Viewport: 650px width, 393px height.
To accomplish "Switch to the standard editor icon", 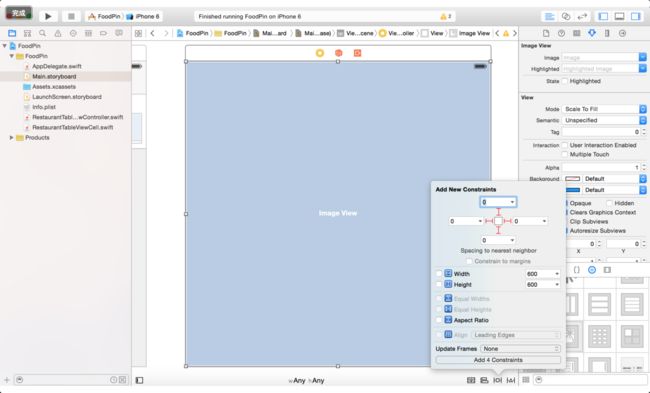I will pos(550,17).
